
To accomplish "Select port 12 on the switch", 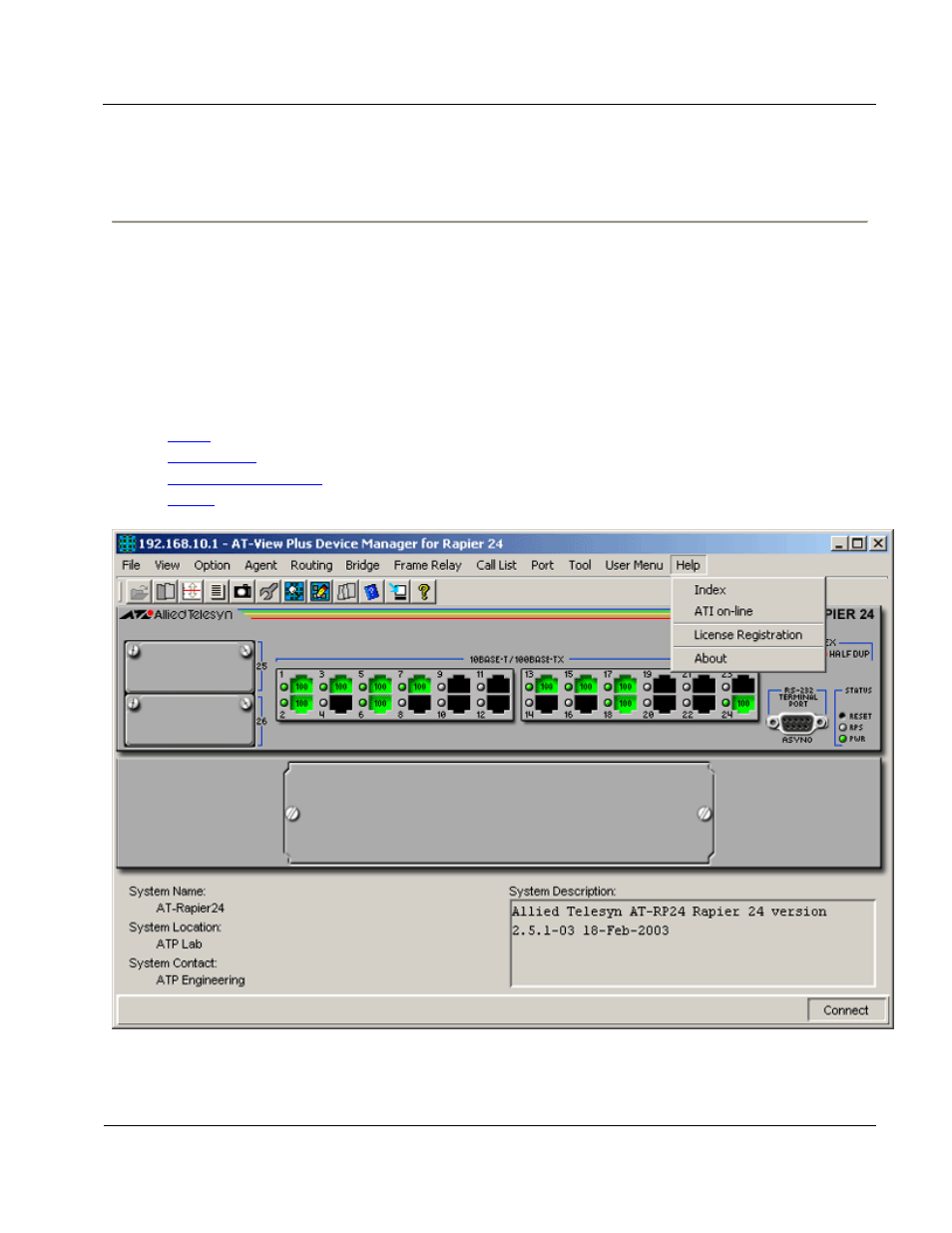I will 499,704.
